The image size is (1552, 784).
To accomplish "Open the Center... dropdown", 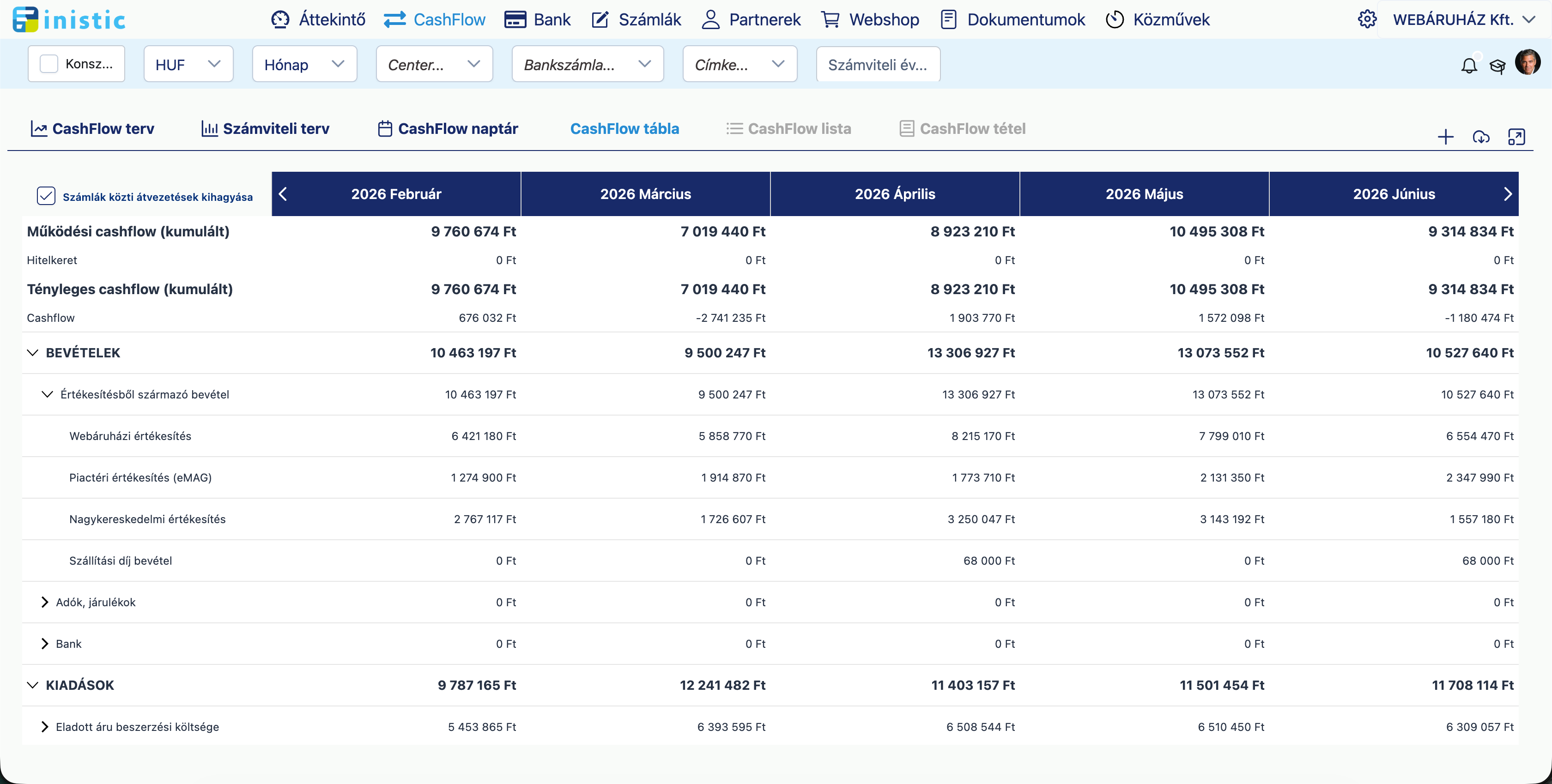I will pos(434,64).
